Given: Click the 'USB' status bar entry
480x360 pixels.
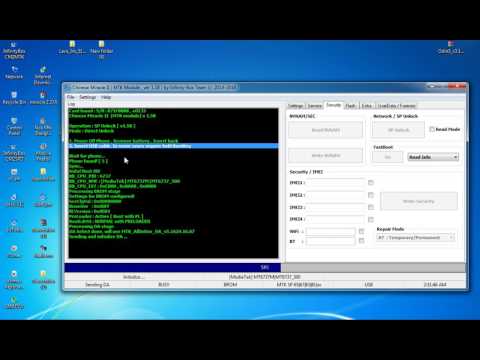Looking at the screenshot, I should click(369, 285).
